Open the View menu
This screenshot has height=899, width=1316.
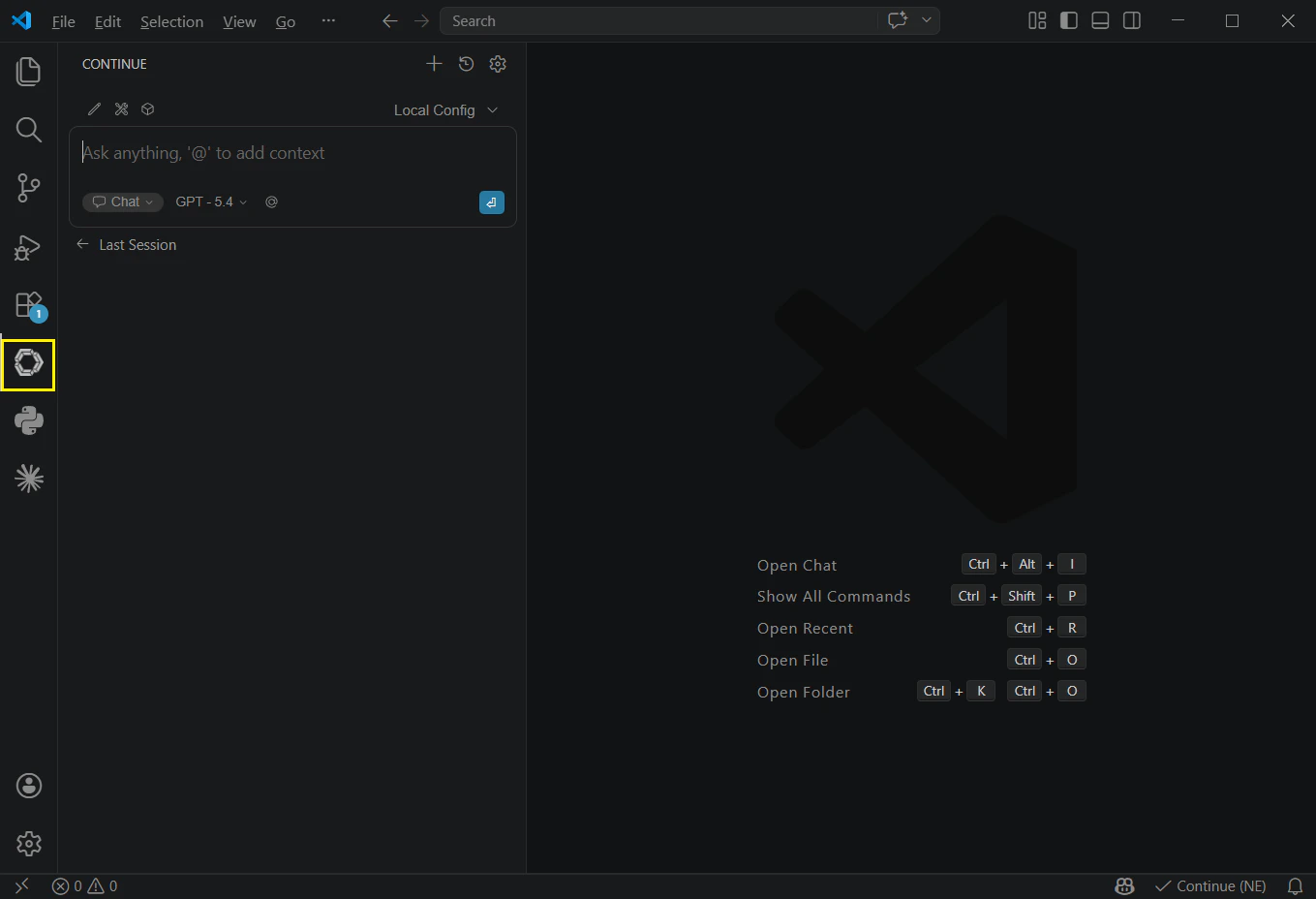[x=239, y=21]
